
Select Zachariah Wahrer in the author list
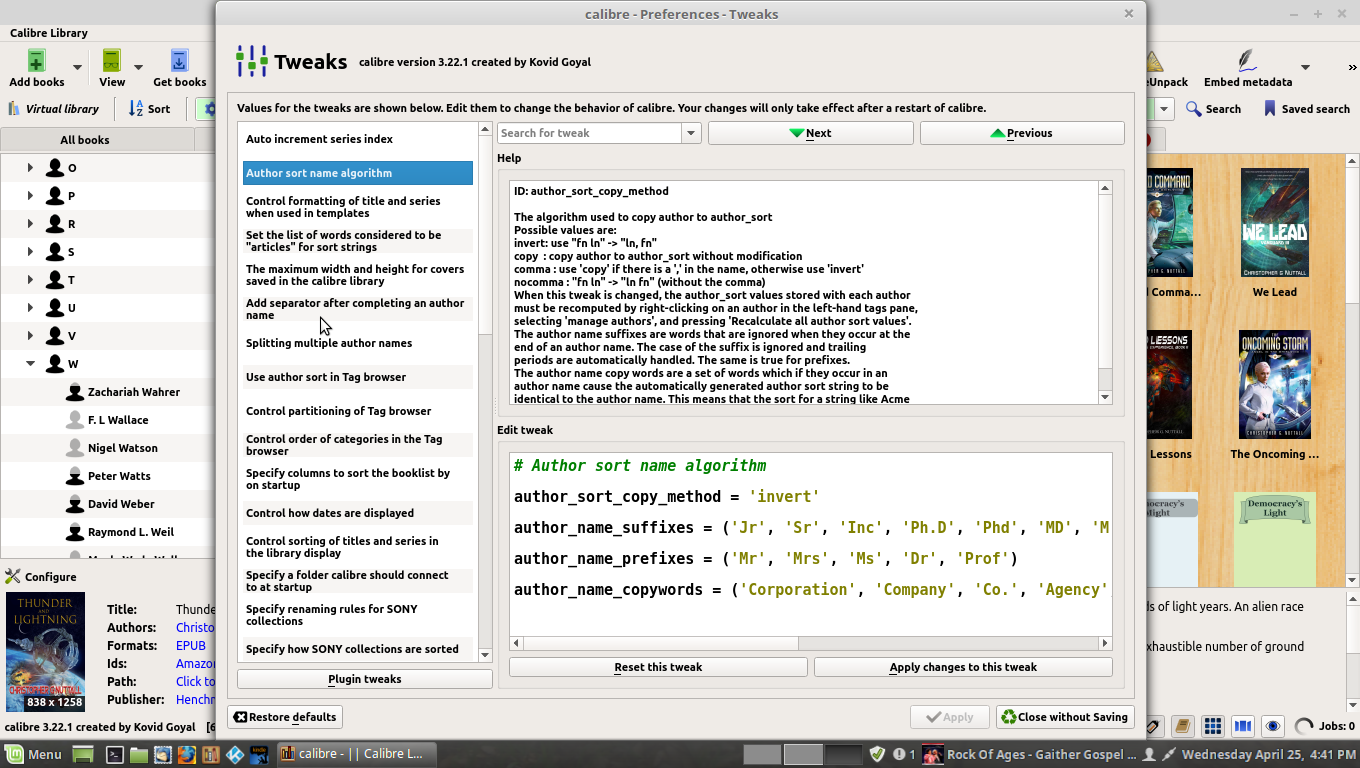[x=134, y=392]
